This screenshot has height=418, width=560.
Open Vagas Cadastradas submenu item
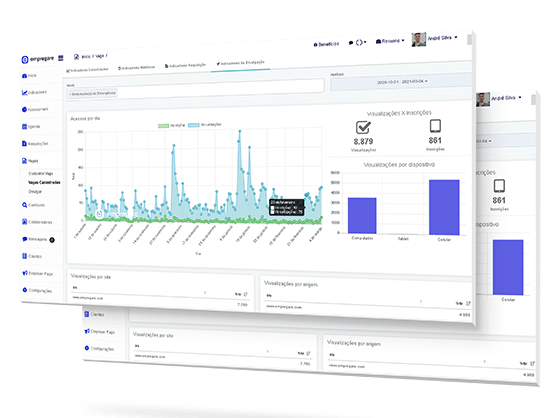click(44, 183)
